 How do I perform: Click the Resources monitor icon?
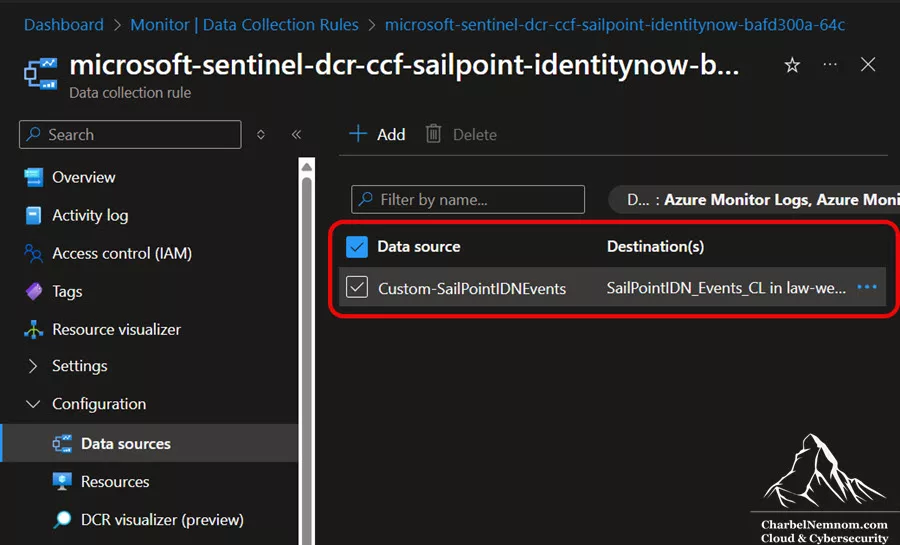[63, 481]
